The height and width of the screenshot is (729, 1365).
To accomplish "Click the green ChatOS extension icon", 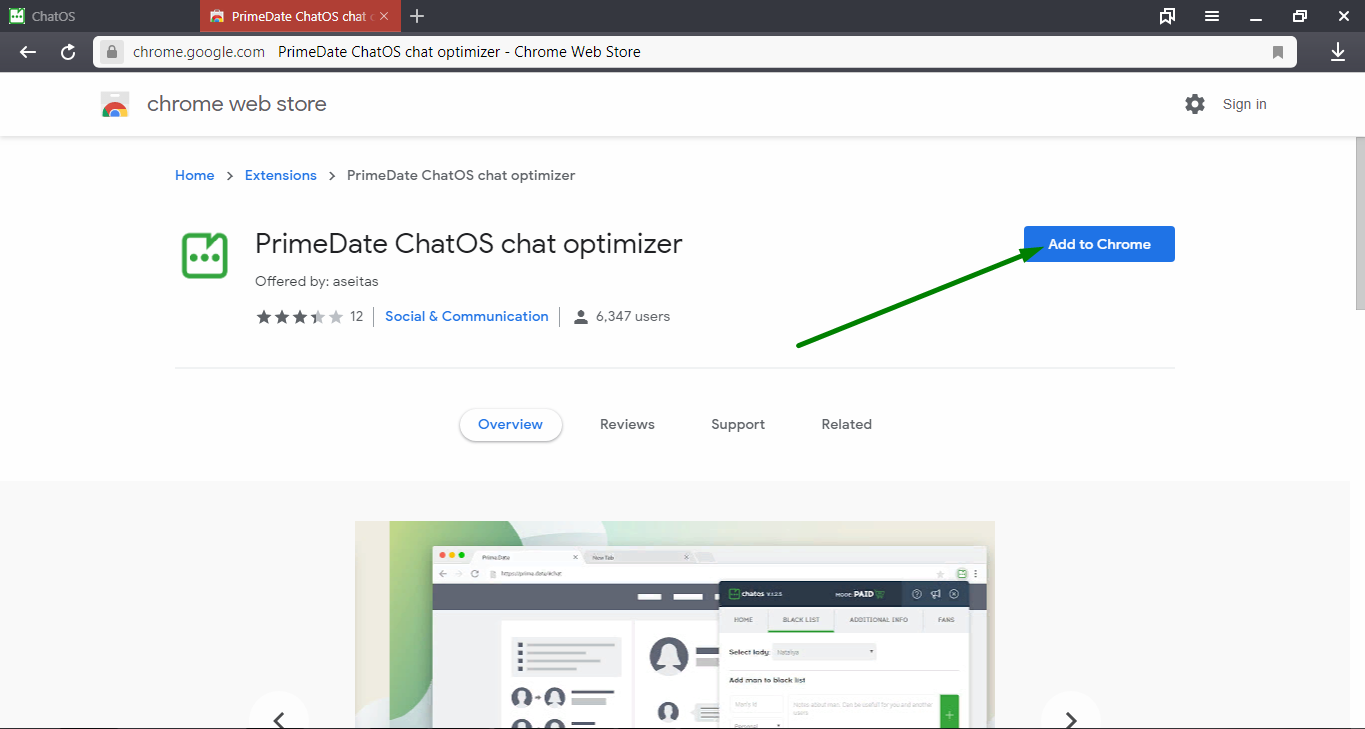I will point(205,256).
